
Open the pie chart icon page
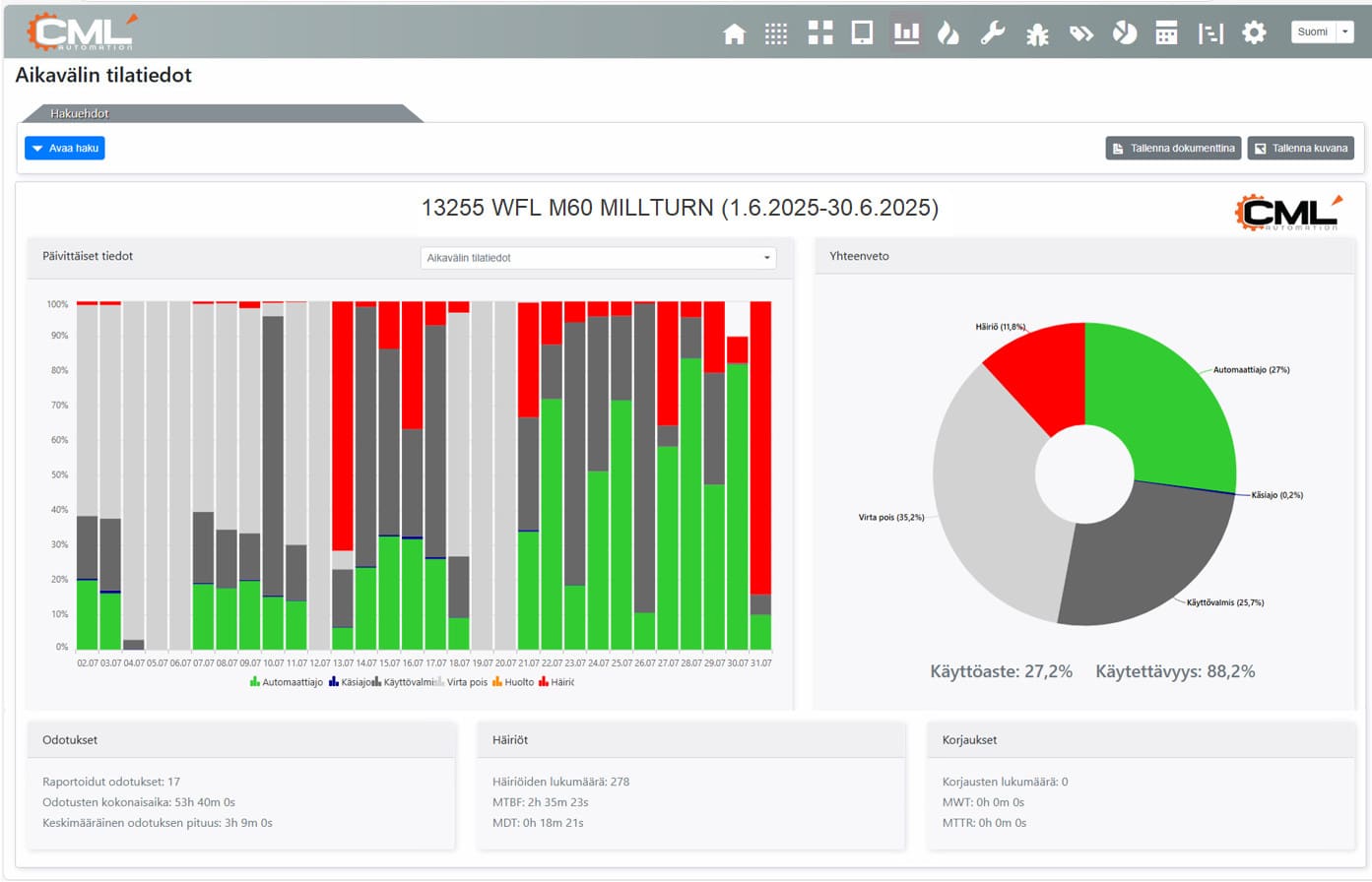click(x=1124, y=33)
